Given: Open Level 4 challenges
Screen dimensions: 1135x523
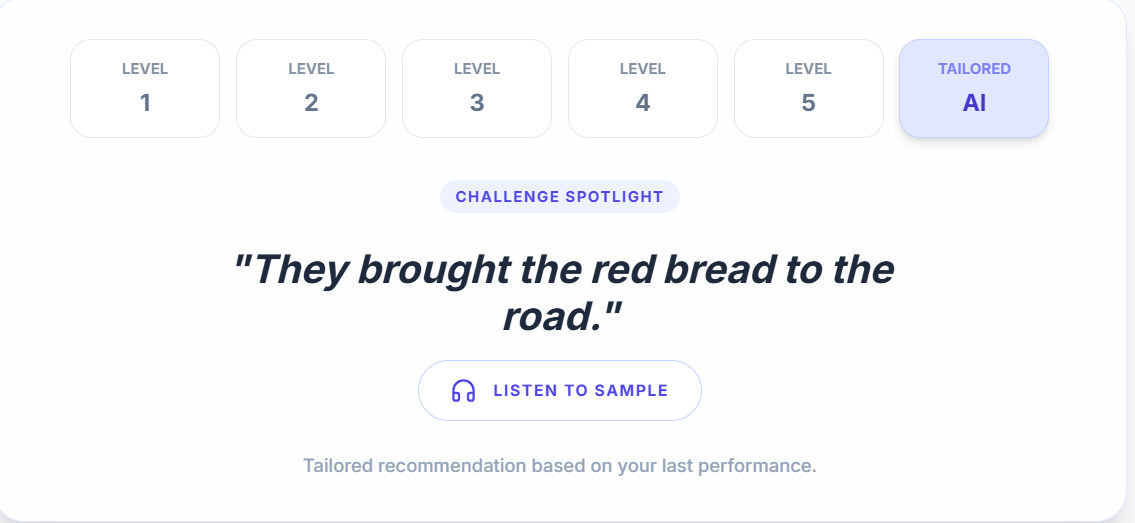Looking at the screenshot, I should tap(643, 88).
